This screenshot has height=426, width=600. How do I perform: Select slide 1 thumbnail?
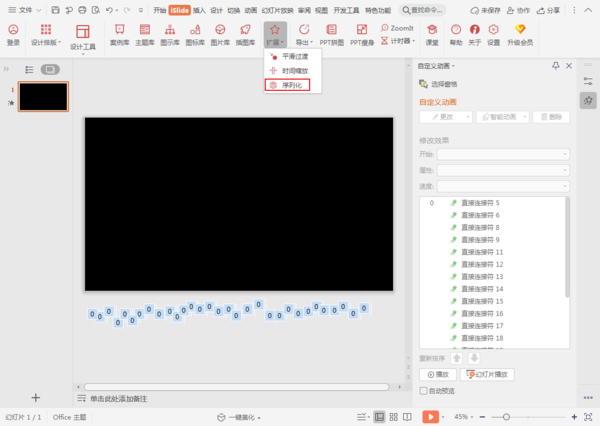click(43, 96)
